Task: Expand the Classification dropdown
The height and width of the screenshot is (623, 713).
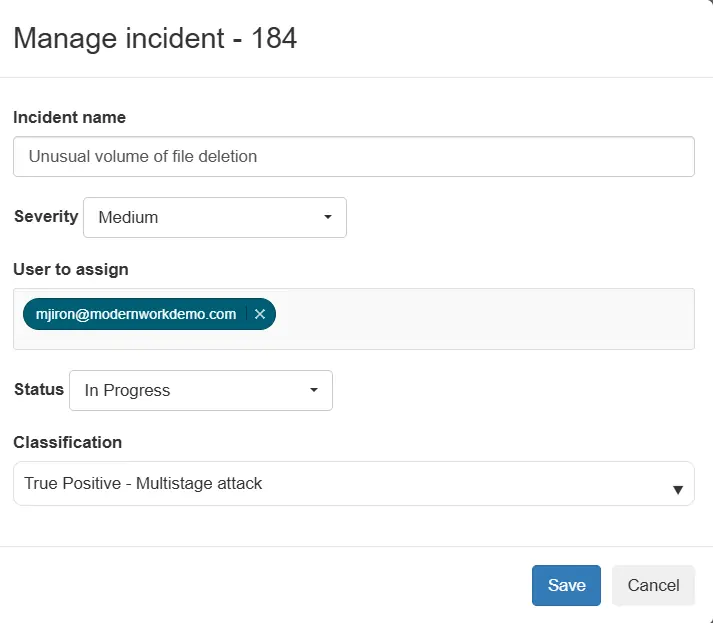Action: coord(354,483)
